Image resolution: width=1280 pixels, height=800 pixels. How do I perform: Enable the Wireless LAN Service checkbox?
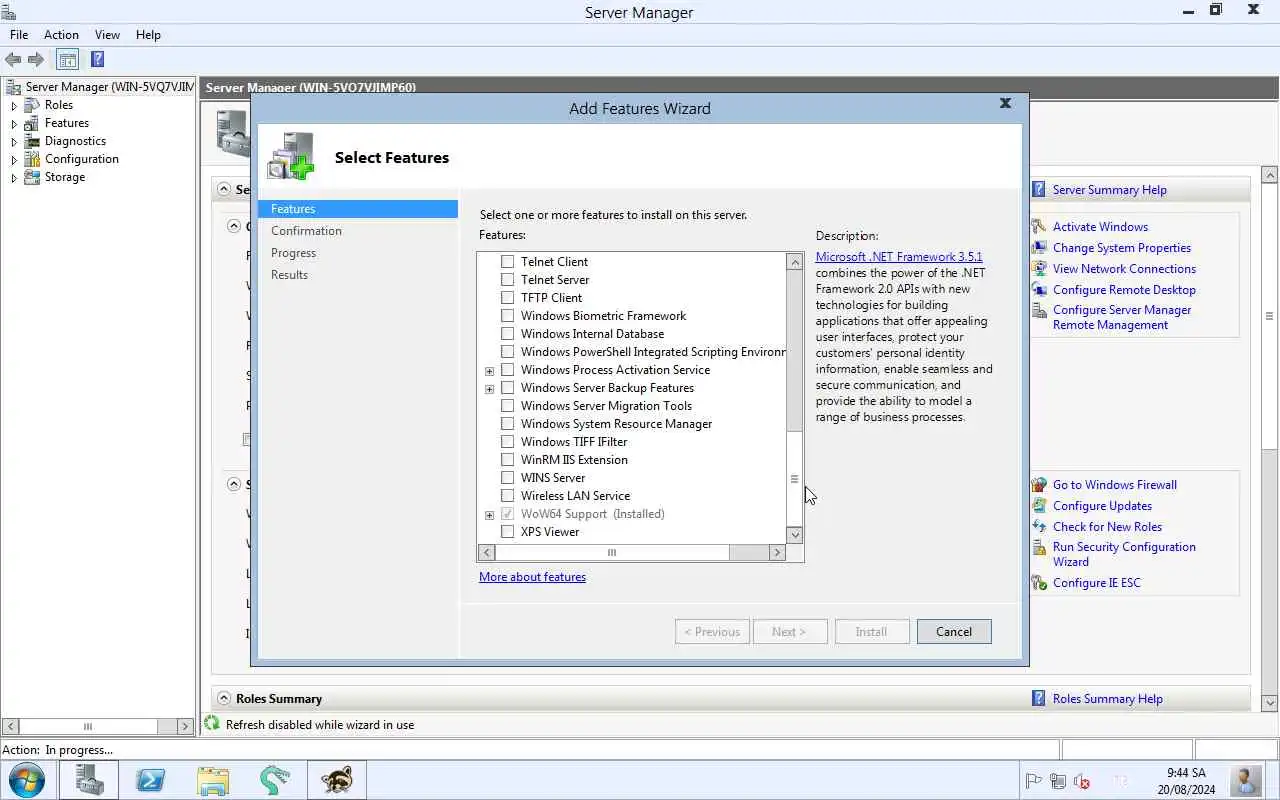pos(507,496)
